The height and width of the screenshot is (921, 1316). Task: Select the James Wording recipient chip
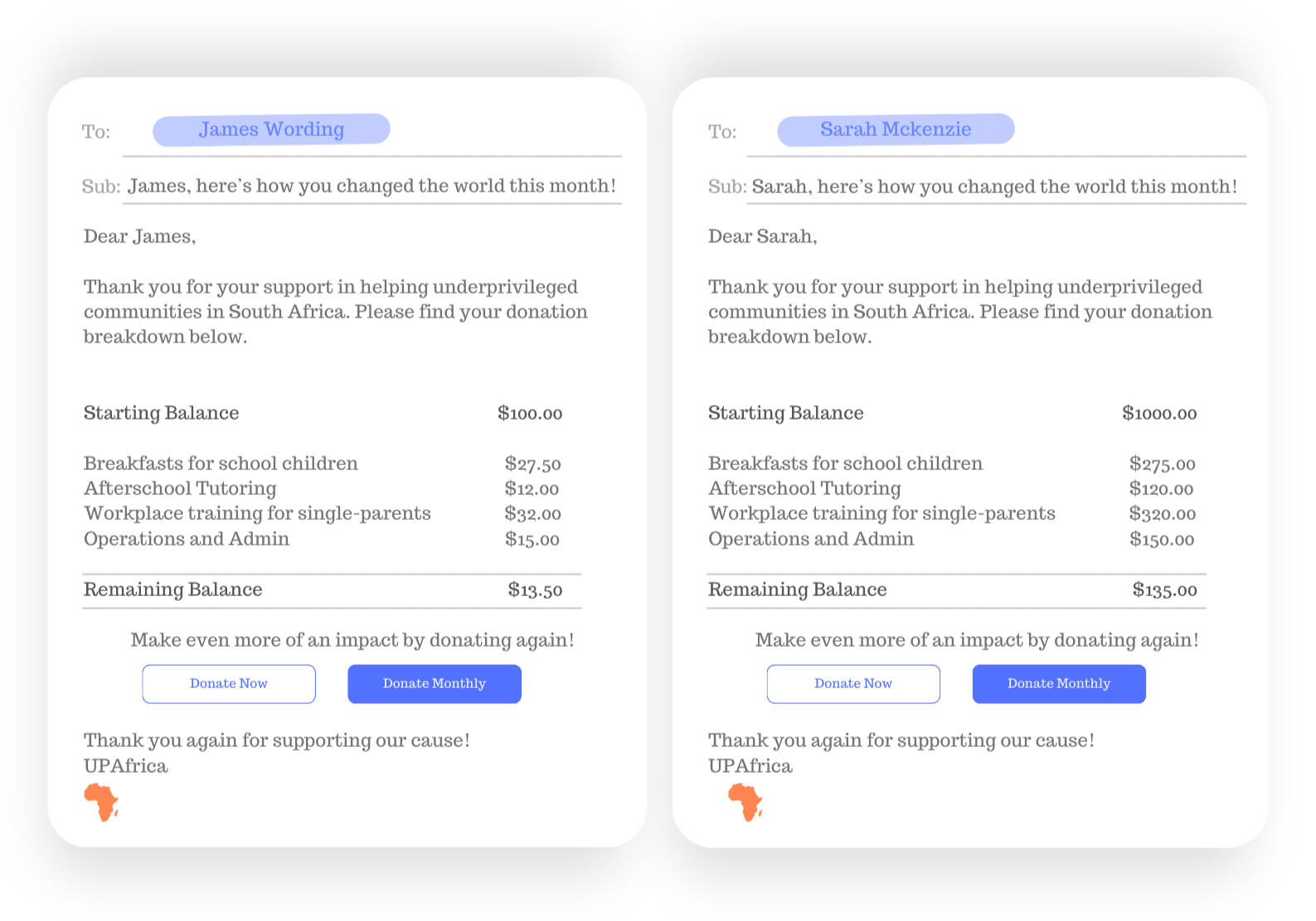click(271, 129)
